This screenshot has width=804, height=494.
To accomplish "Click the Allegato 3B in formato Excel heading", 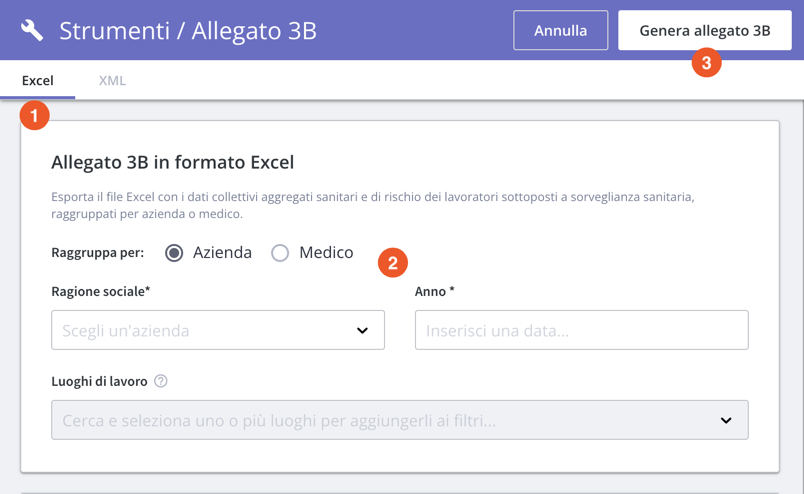I will click(172, 162).
